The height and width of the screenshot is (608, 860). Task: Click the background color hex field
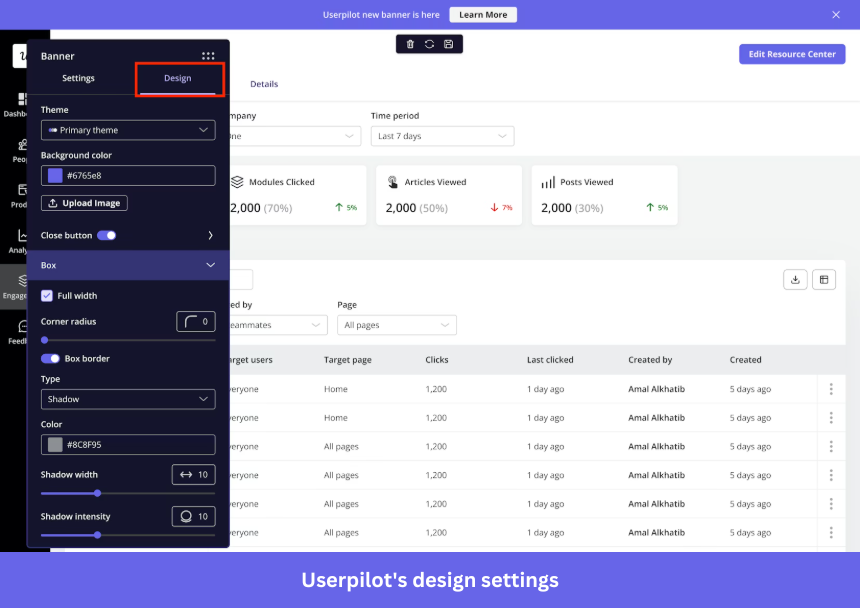[128, 175]
